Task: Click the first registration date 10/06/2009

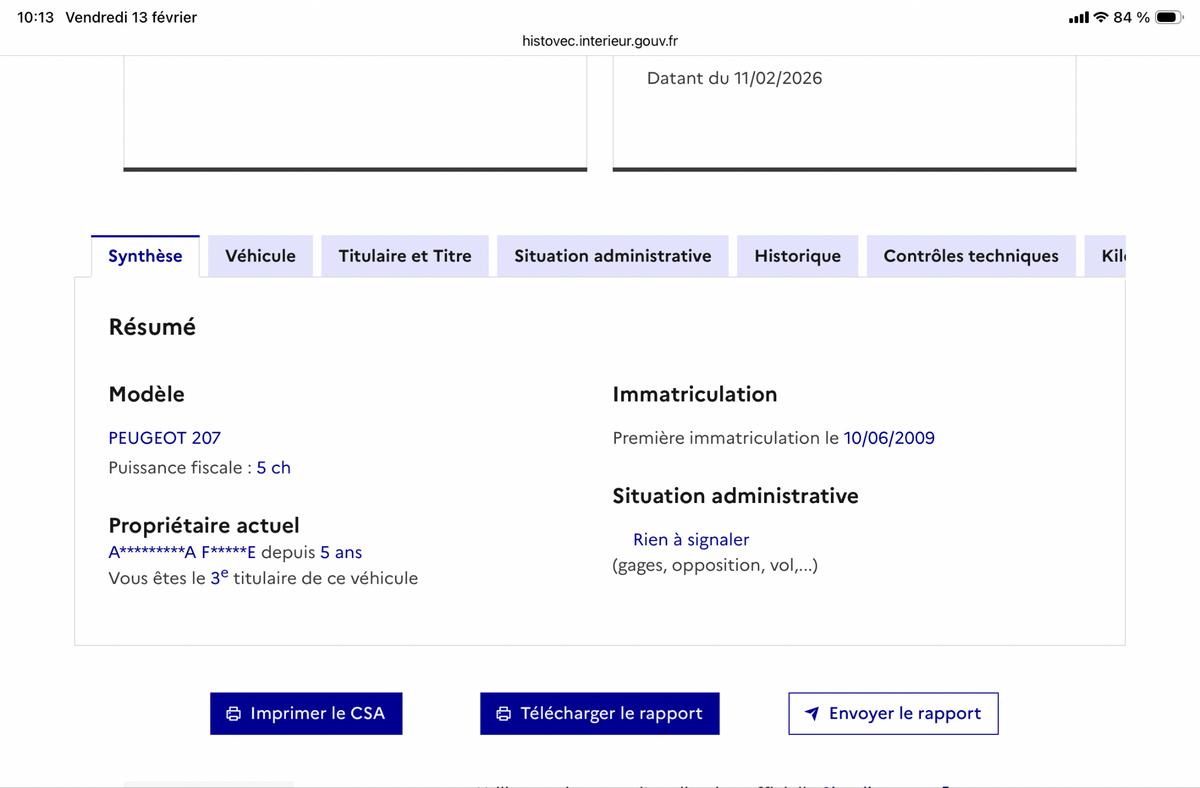Action: click(x=889, y=438)
